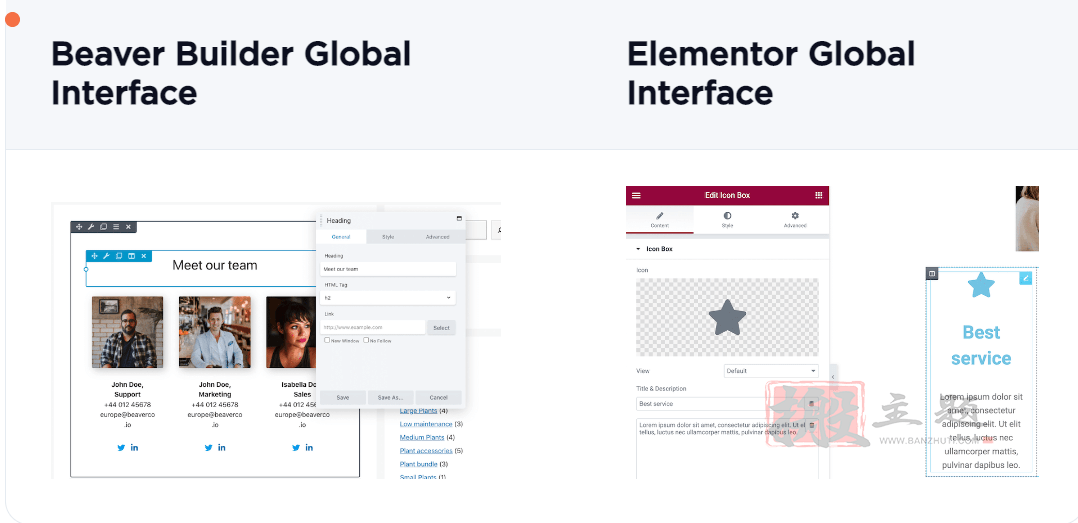Enable the New Window checkbox
Image resolution: width=1078 pixels, height=523 pixels.
tap(327, 340)
